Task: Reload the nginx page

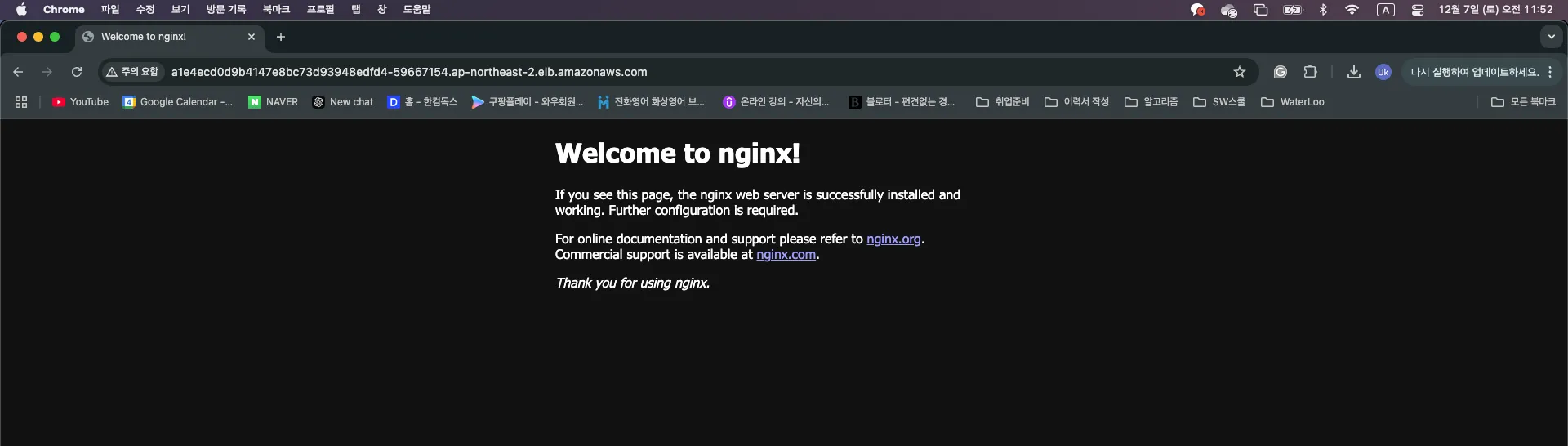Action: coord(77,72)
